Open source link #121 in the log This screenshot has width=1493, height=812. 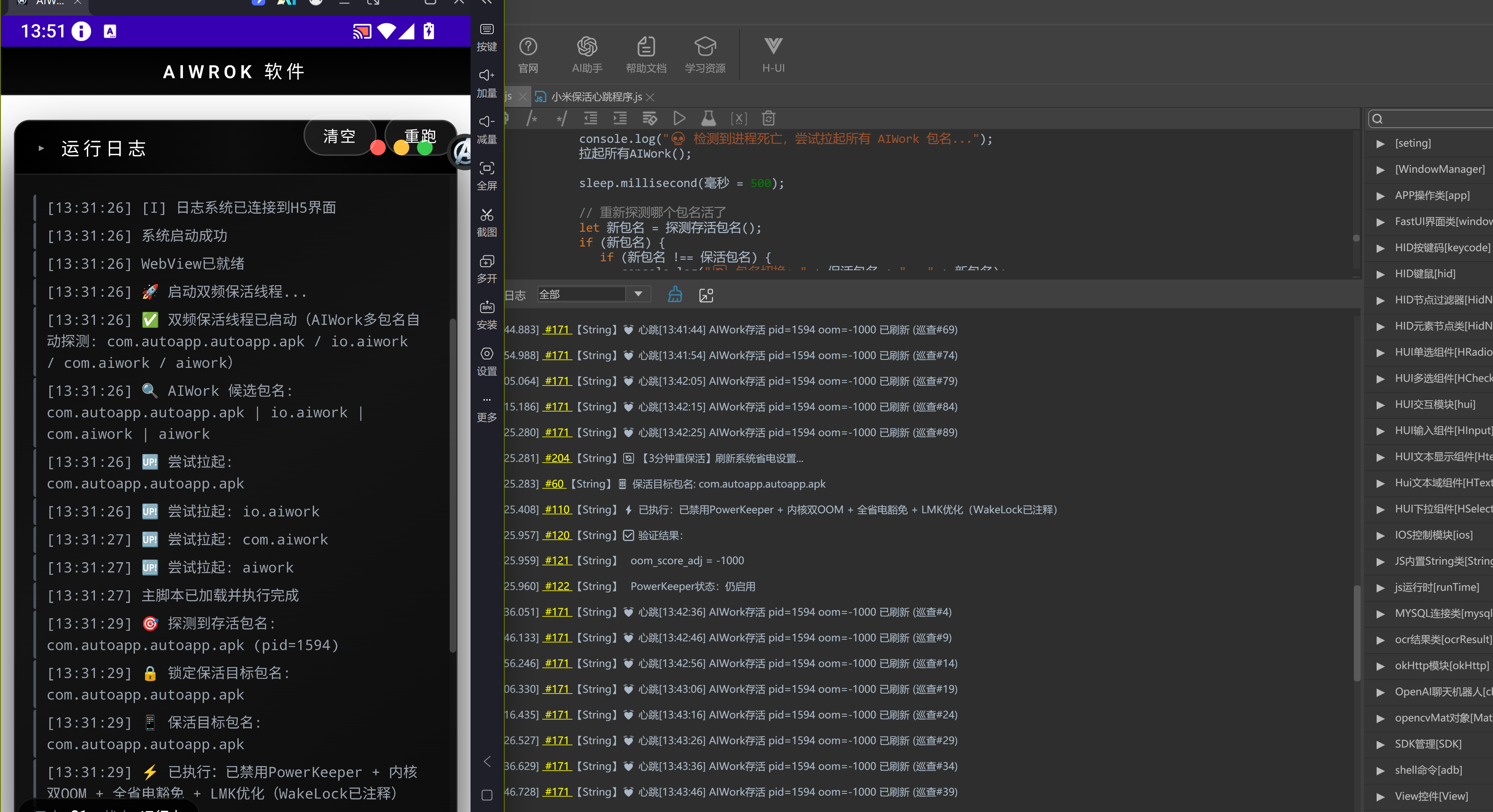pos(557,560)
